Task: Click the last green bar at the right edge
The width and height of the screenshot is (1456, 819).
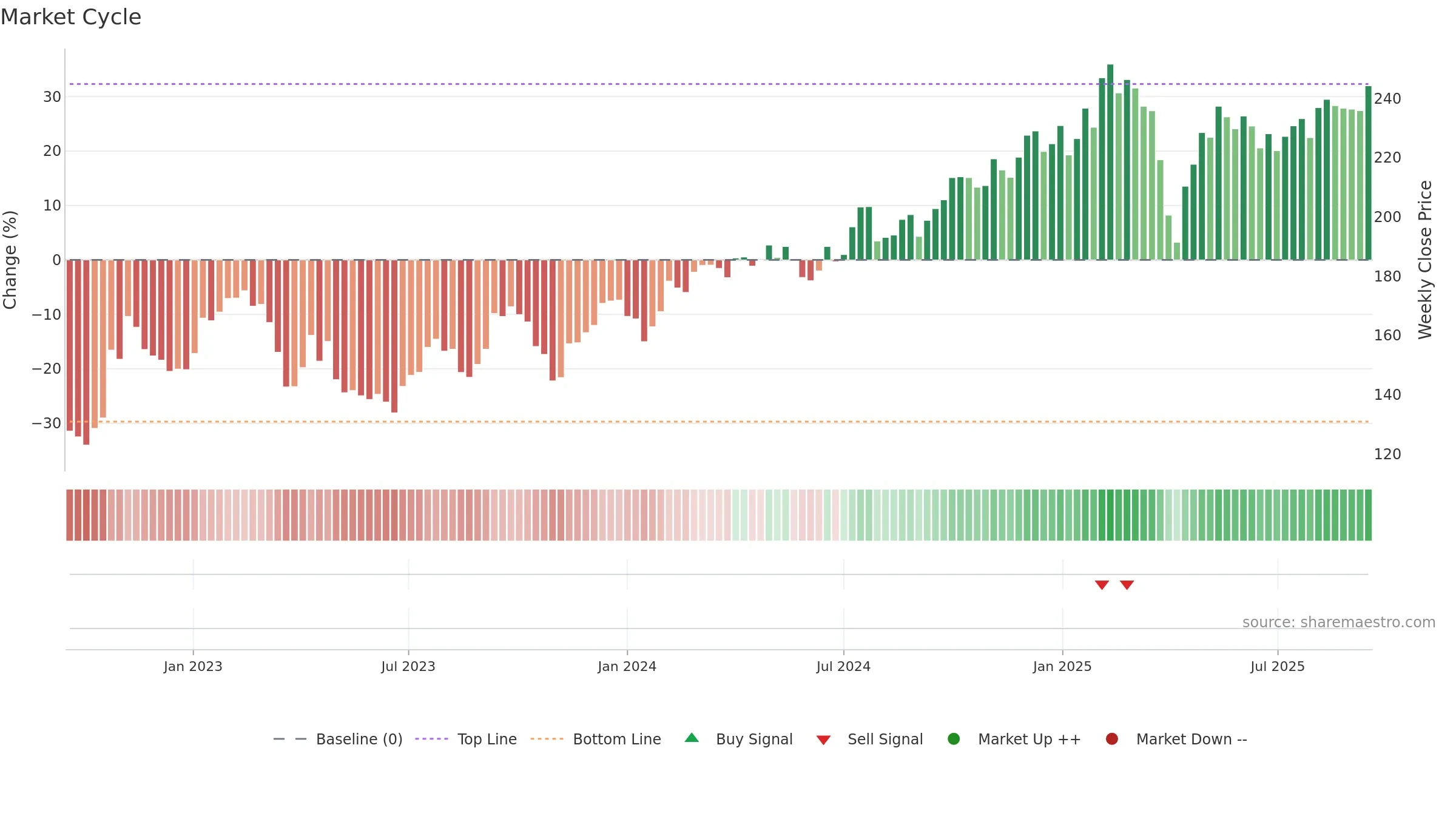Action: click(x=1368, y=173)
